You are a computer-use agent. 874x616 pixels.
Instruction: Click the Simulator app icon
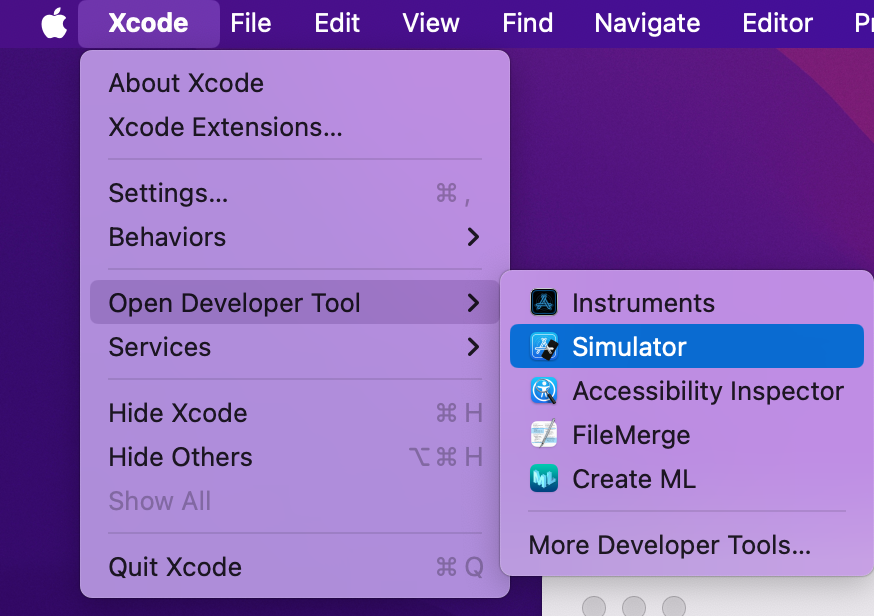point(543,346)
